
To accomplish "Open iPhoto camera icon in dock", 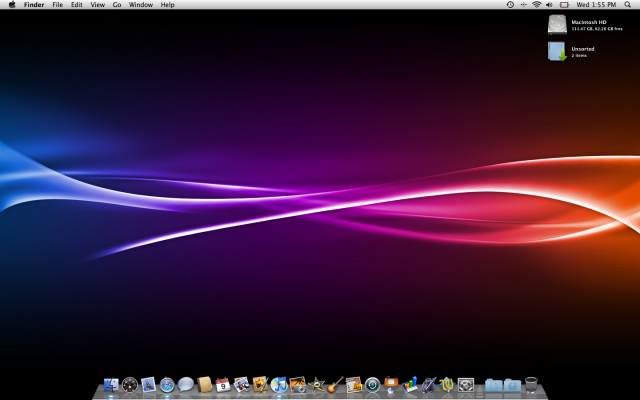I will (298, 385).
